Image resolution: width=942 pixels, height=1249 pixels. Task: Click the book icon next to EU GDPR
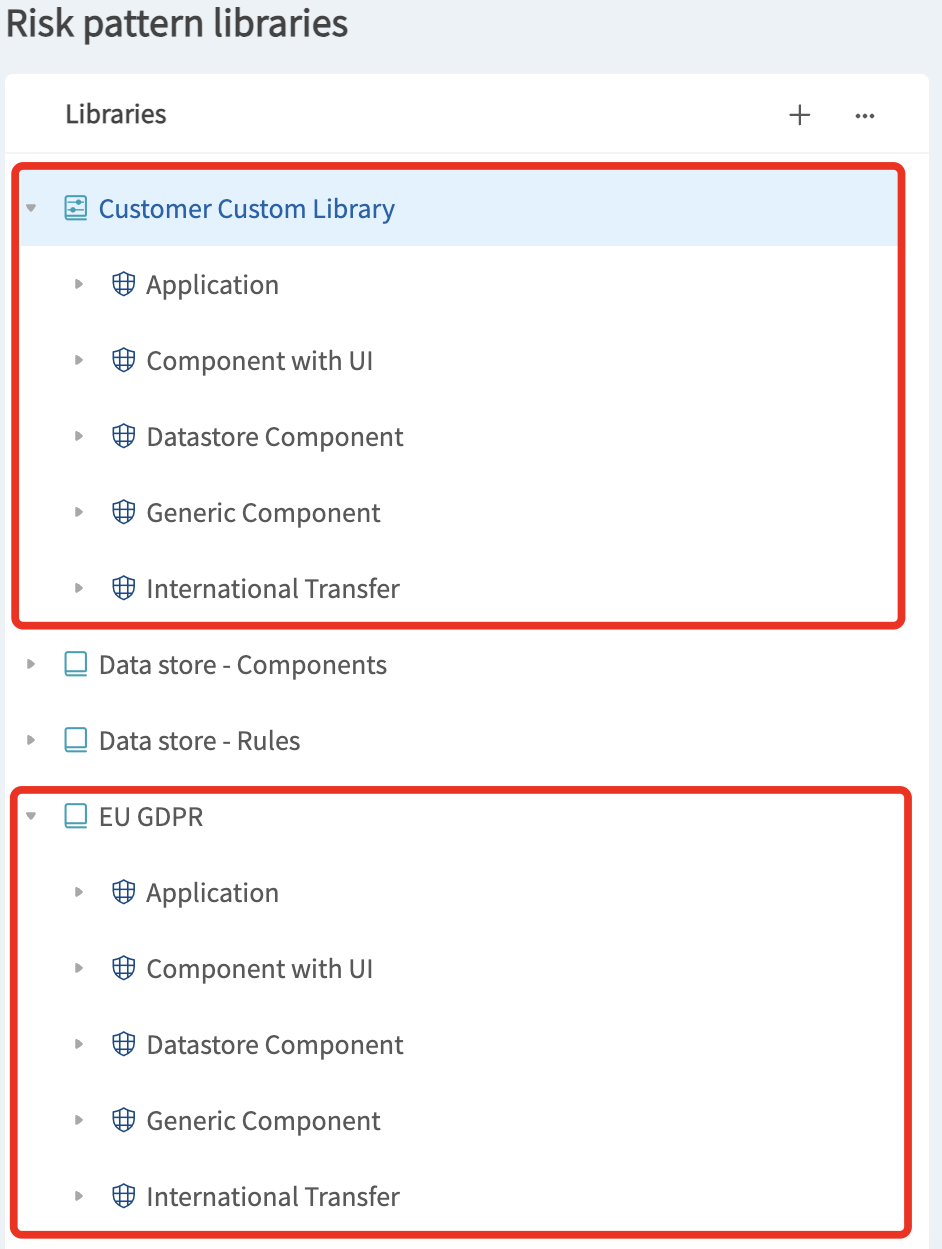74,816
